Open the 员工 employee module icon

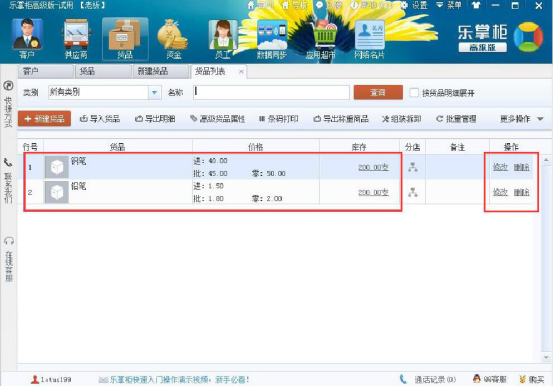(223, 38)
